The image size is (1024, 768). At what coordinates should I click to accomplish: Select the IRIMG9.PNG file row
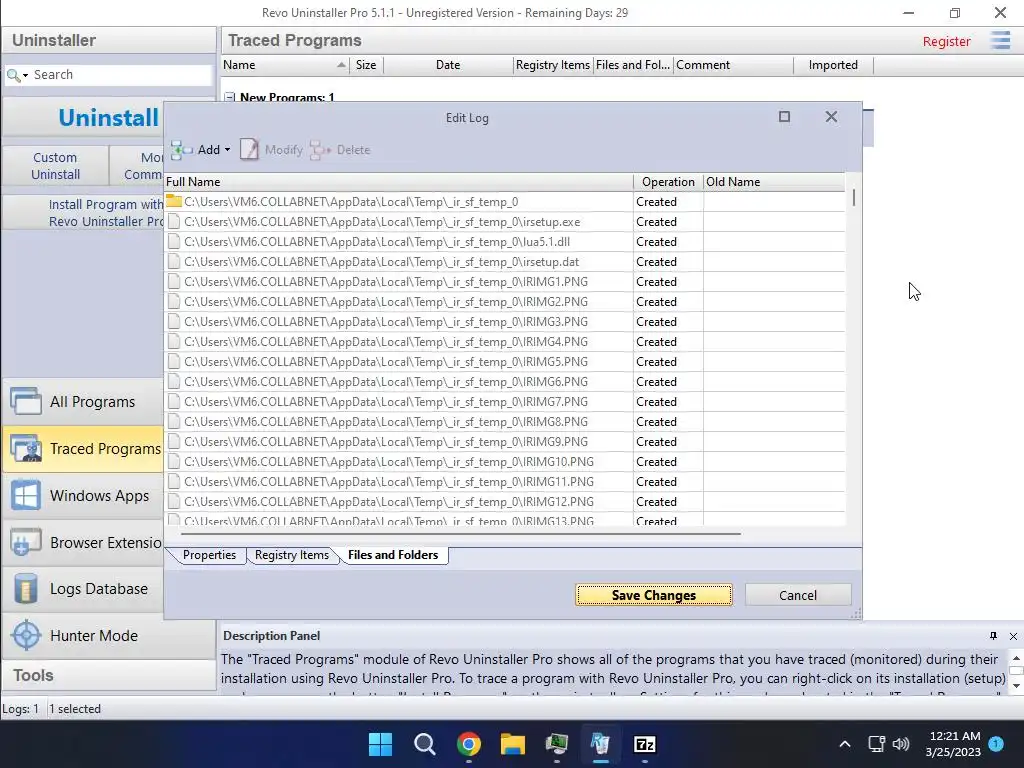(504, 441)
